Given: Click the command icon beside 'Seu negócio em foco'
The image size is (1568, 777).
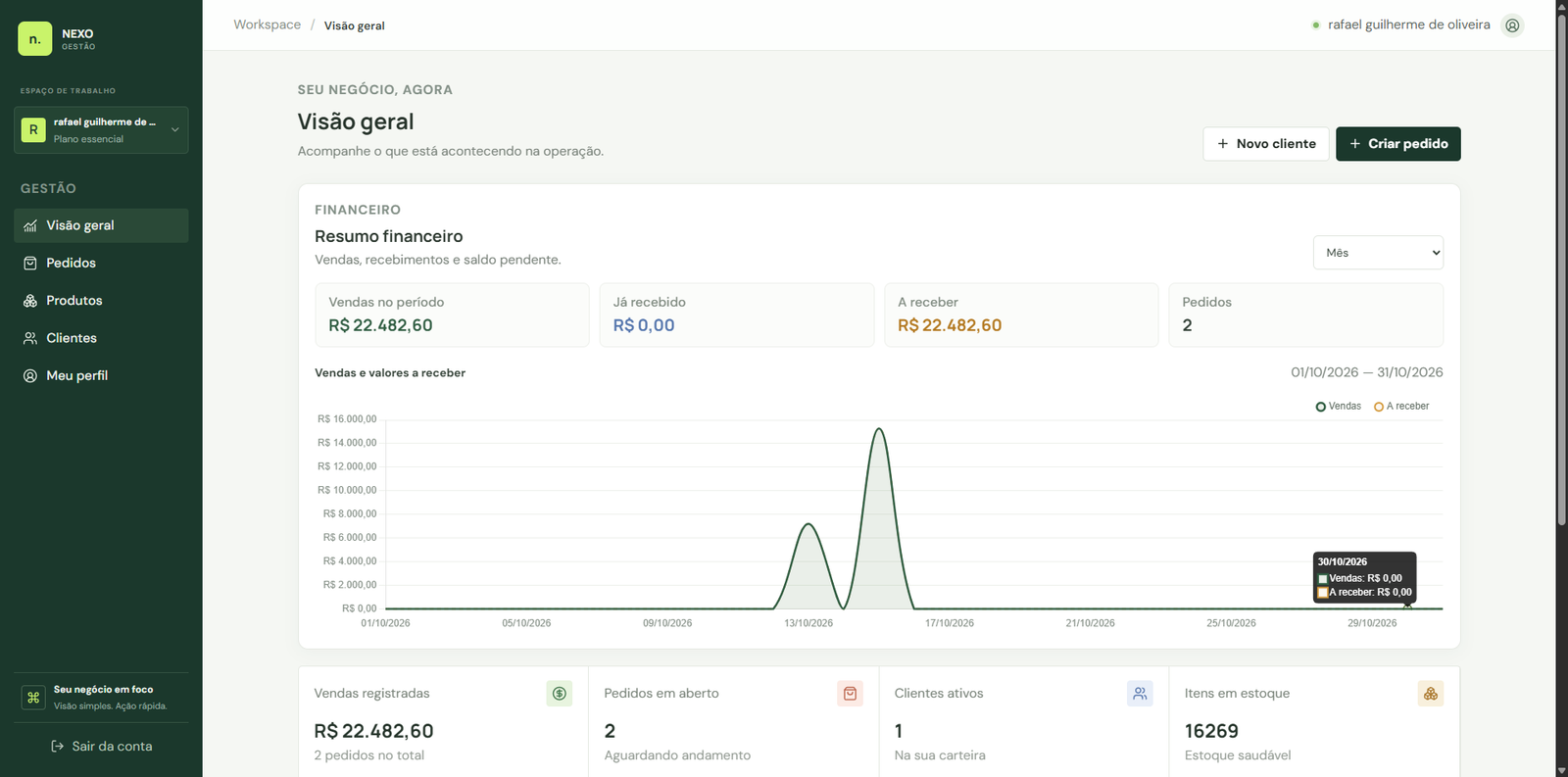Looking at the screenshot, I should click(x=33, y=698).
